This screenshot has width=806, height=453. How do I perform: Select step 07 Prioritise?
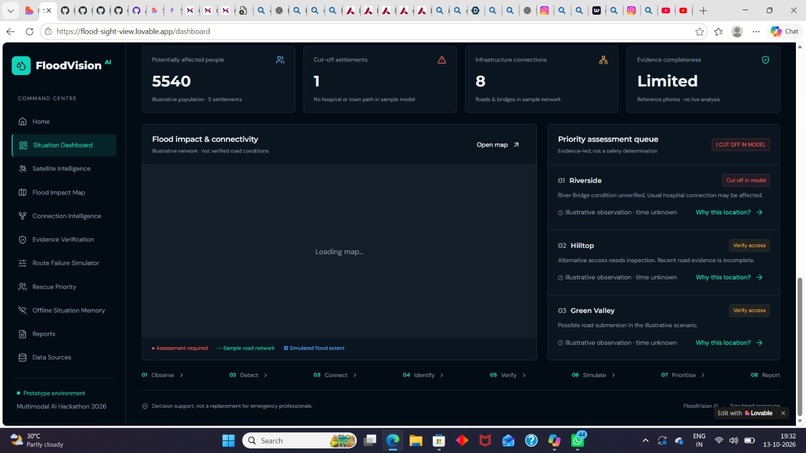click(x=682, y=375)
